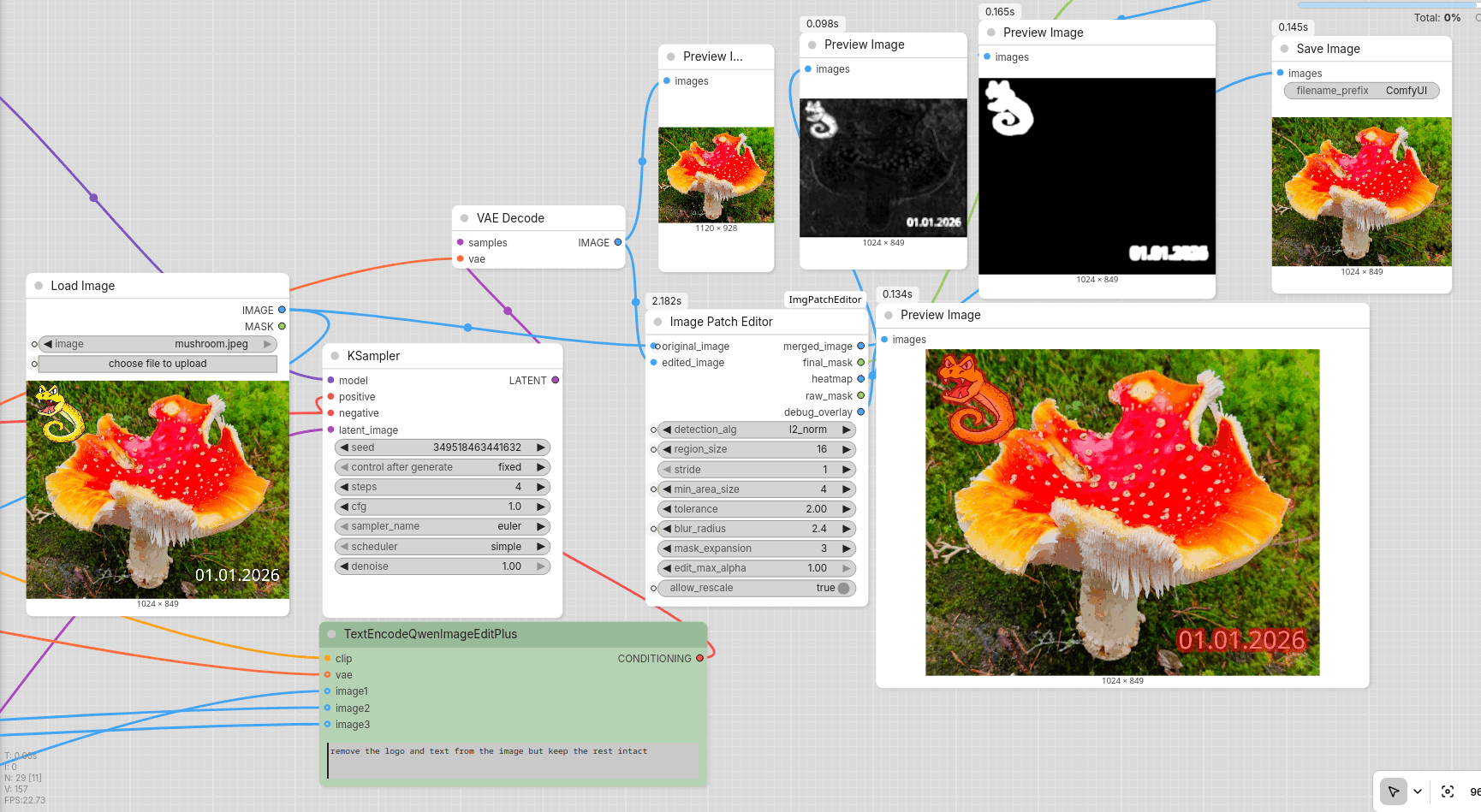Click the Image Patch Editor node title
The width and height of the screenshot is (1481, 812).
click(721, 322)
